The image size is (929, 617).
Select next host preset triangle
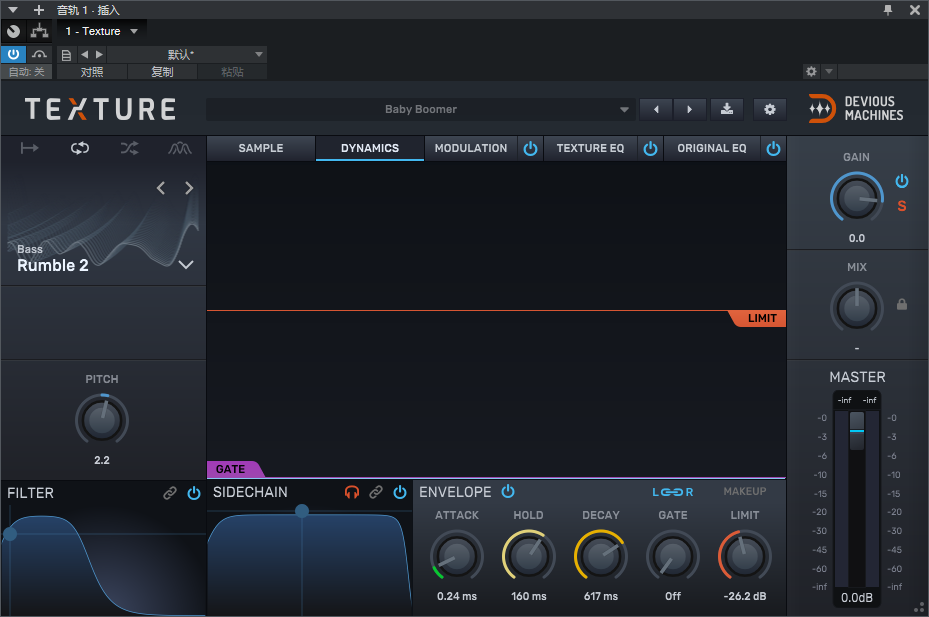pyautogui.click(x=99, y=55)
